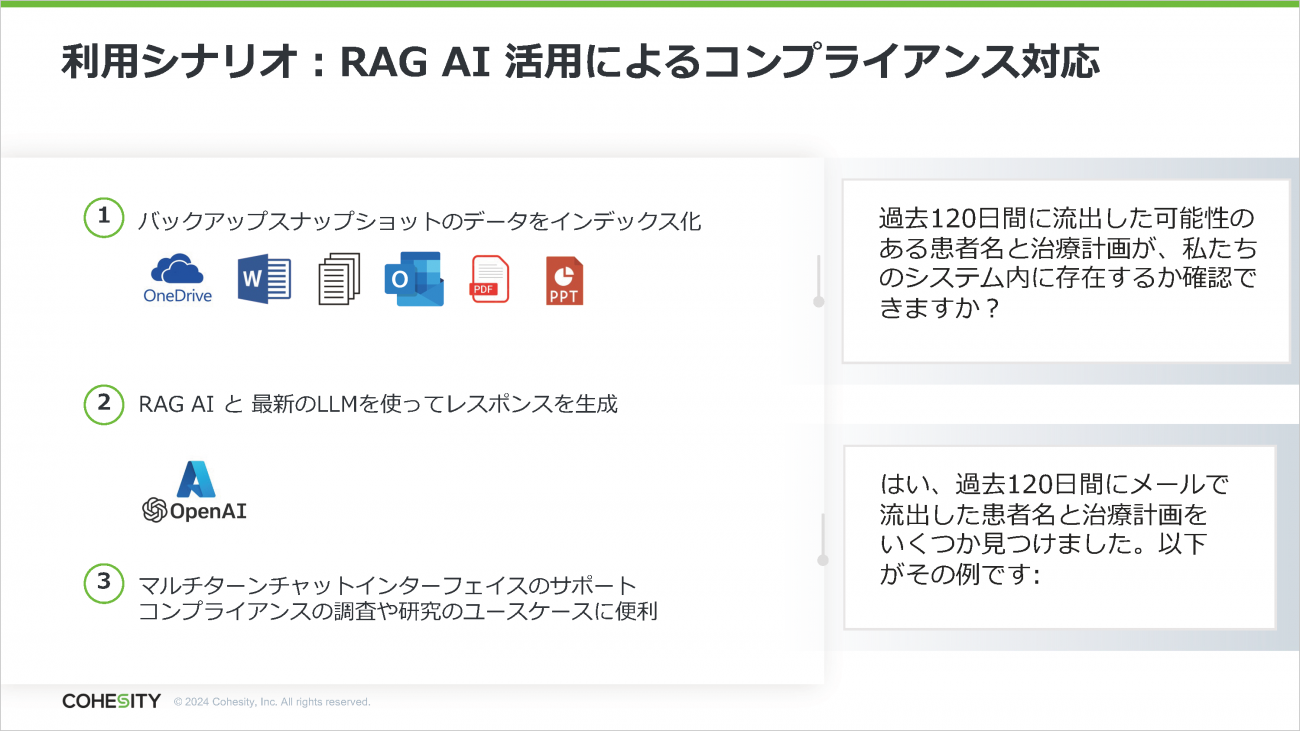Image resolution: width=1300 pixels, height=731 pixels.
Task: Click the Cohesity logo in footer
Action: 111,701
